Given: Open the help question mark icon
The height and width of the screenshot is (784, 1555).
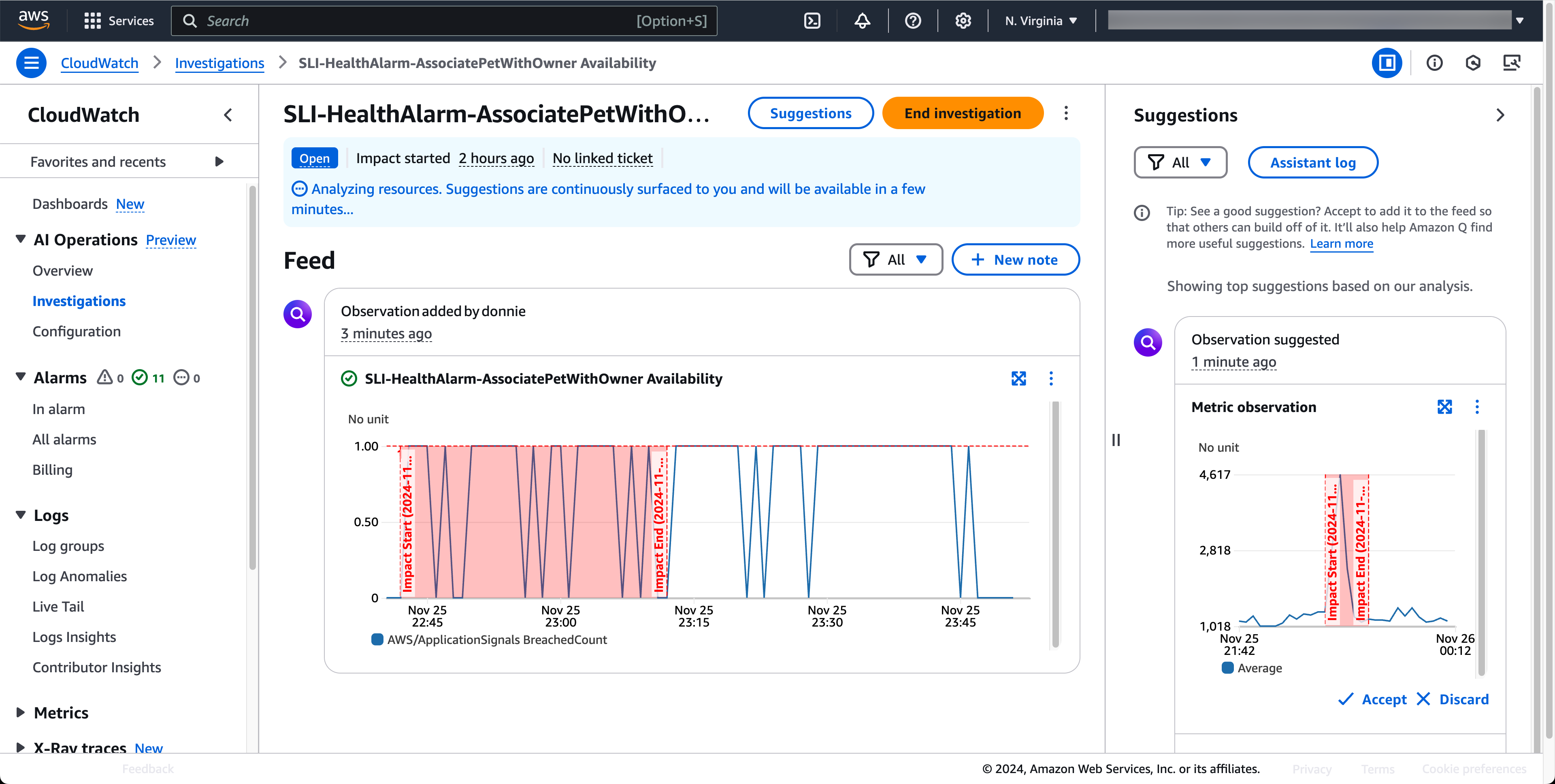Looking at the screenshot, I should [x=913, y=21].
